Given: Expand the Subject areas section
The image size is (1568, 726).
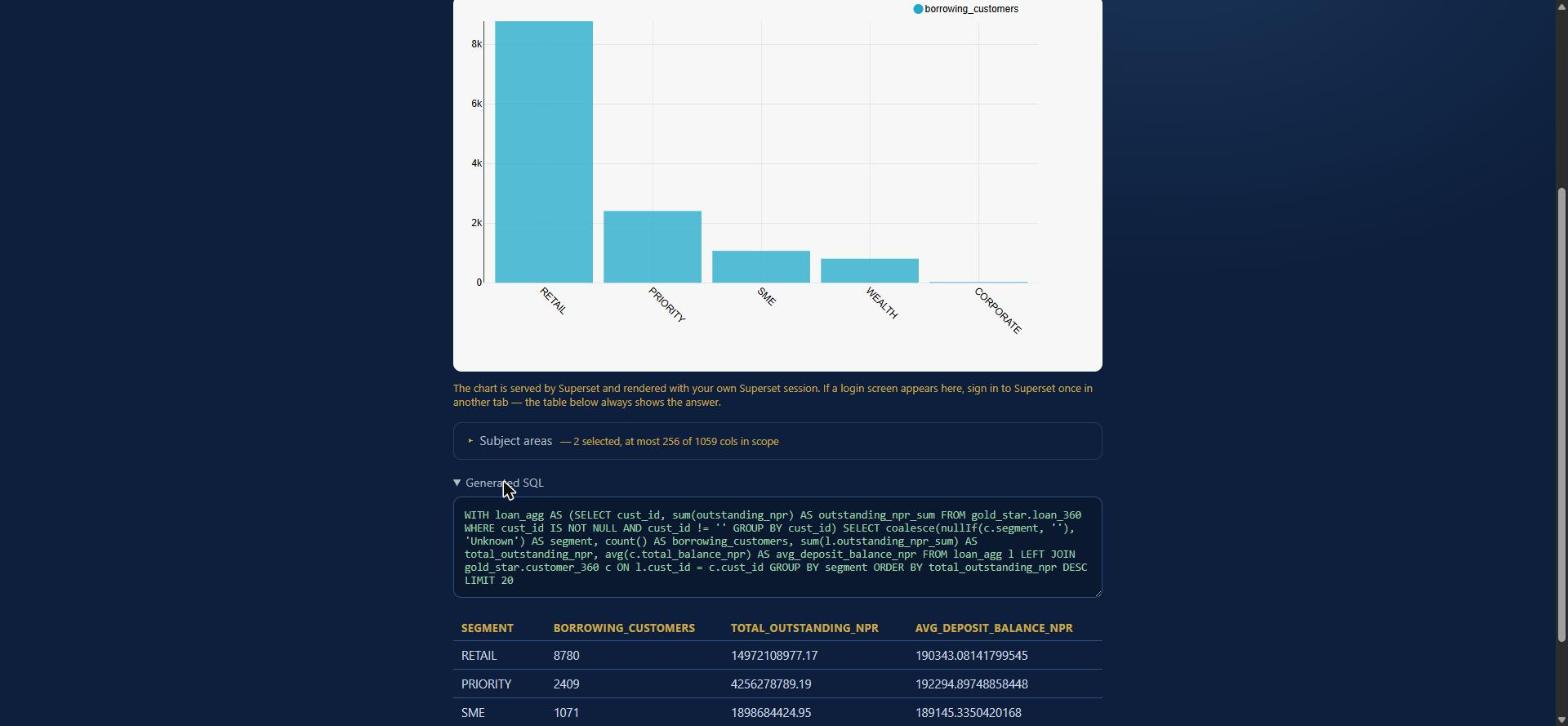Looking at the screenshot, I should [x=778, y=441].
